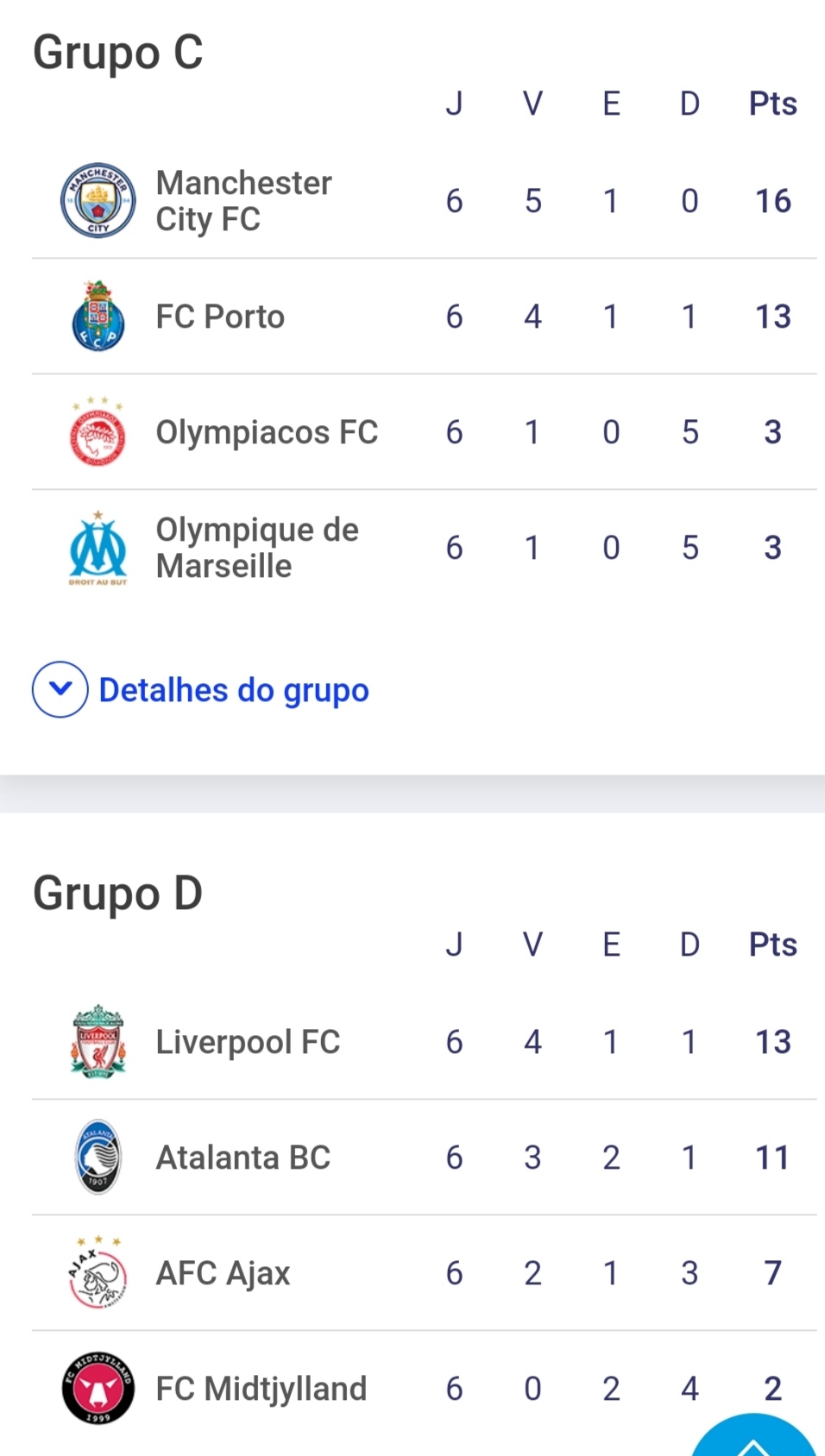Screen dimensions: 825x1456
Task: Open the Liverpool FC team name
Action: [248, 1042]
